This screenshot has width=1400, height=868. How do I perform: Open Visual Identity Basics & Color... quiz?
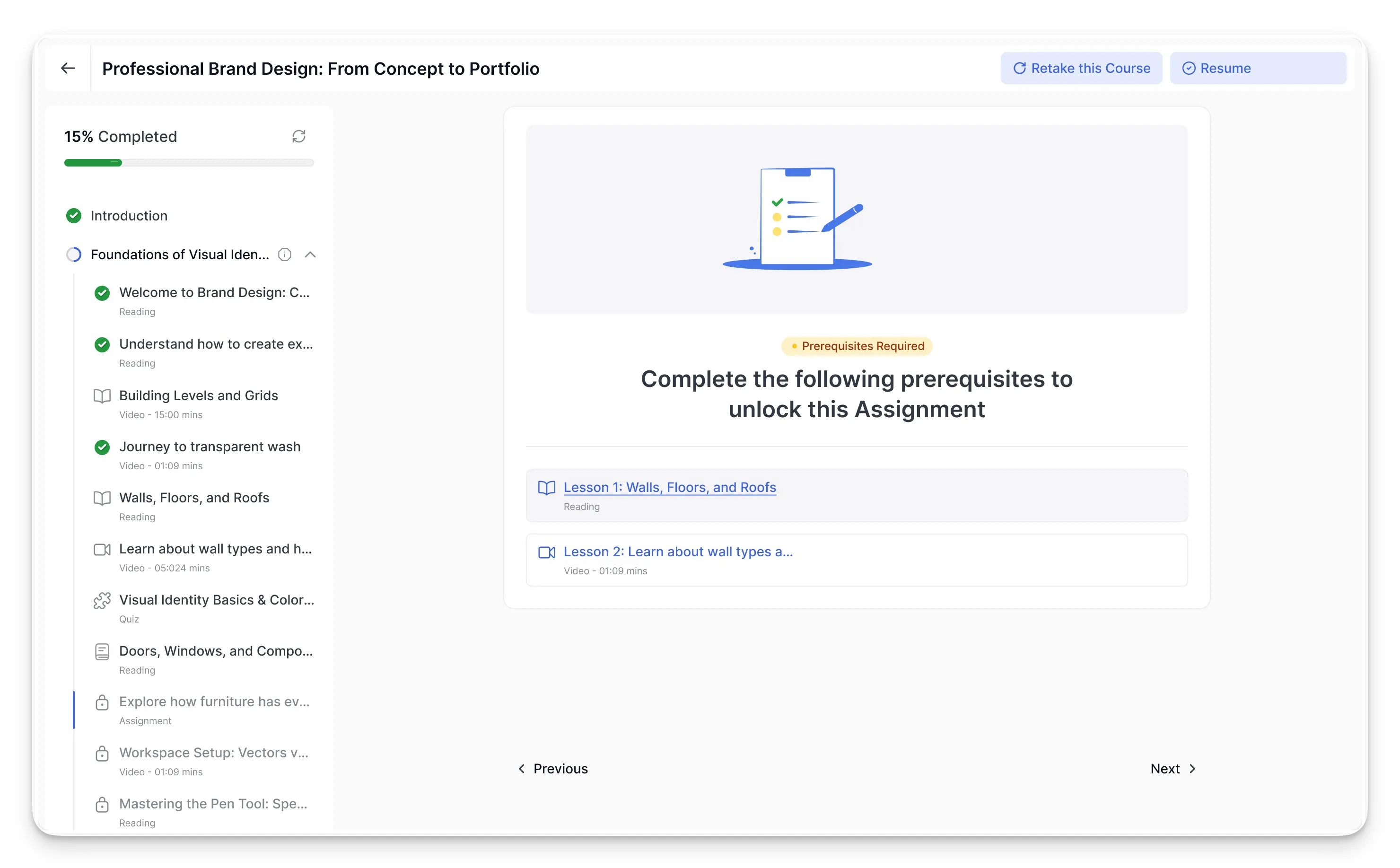(x=217, y=600)
